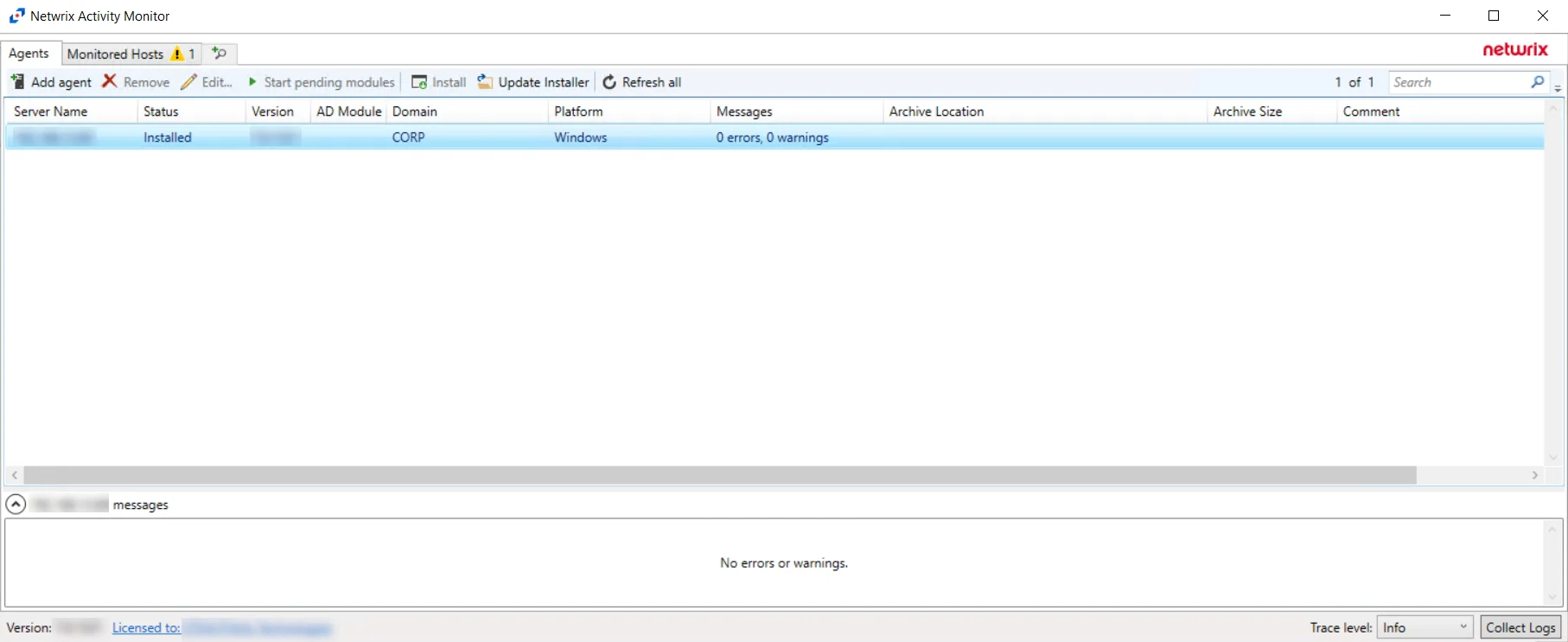
Task: Open Edit for the selected agent
Action: click(x=207, y=82)
